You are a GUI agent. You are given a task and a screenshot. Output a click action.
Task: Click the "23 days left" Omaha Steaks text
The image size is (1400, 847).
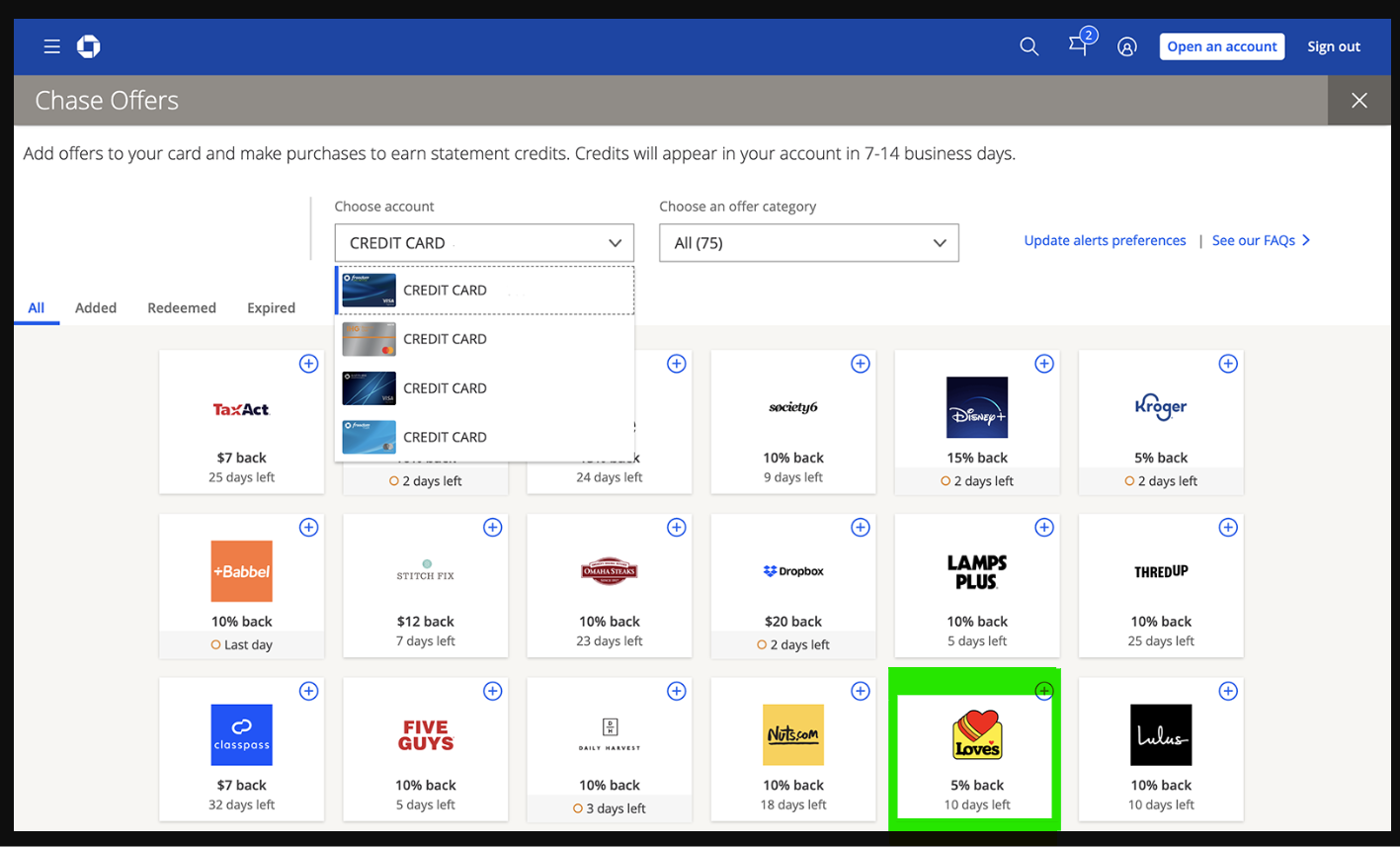tap(610, 640)
